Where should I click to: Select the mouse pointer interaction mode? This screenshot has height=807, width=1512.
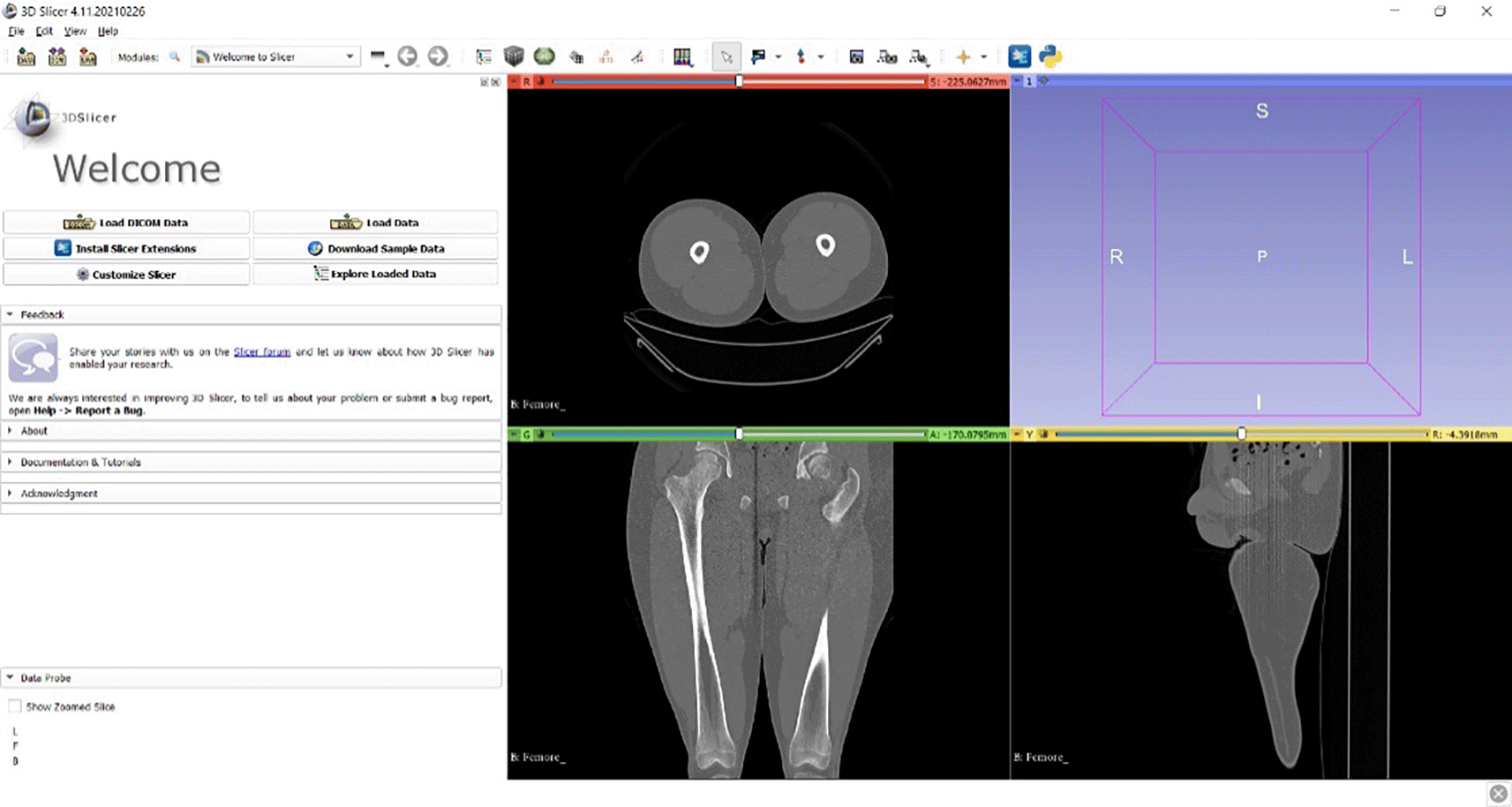pos(726,57)
